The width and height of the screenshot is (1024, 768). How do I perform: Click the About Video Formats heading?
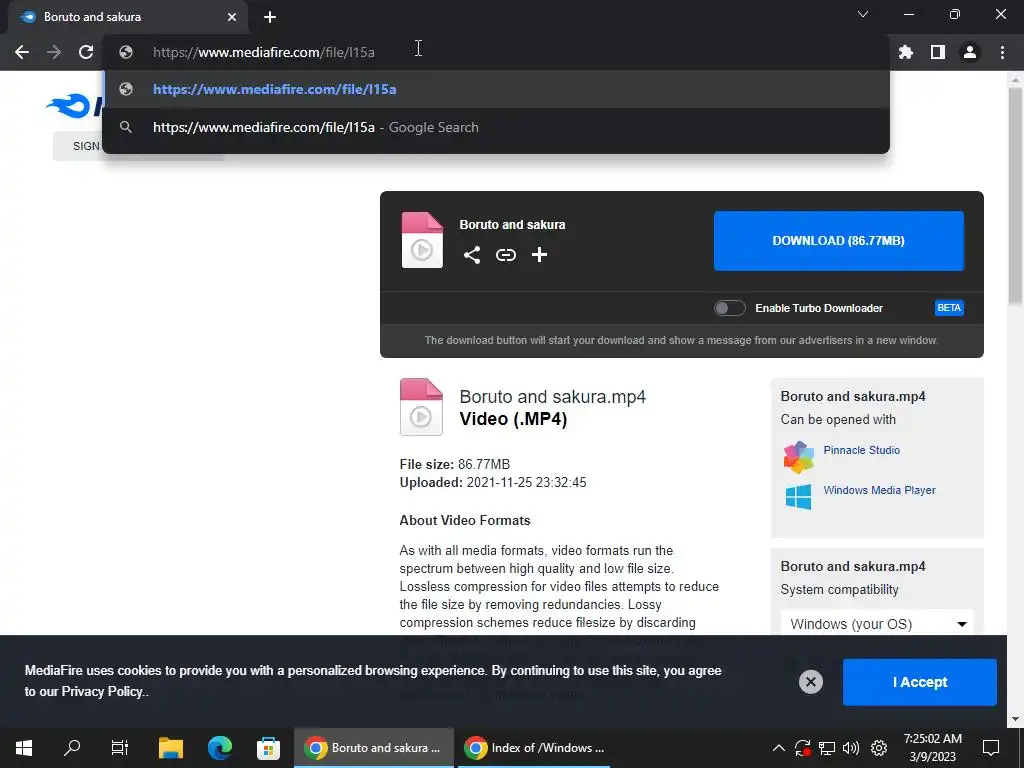click(x=465, y=520)
